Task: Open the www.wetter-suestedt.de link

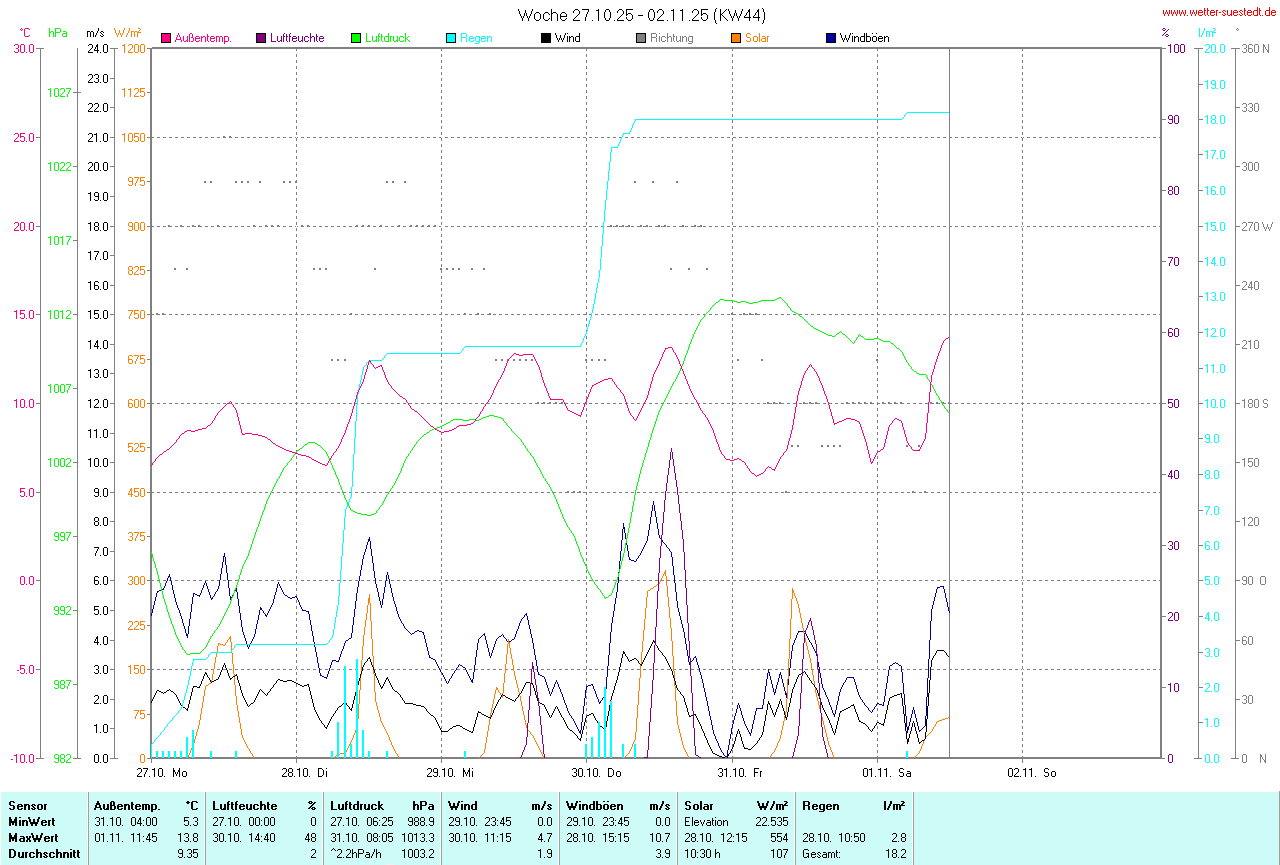Action: pos(1218,12)
